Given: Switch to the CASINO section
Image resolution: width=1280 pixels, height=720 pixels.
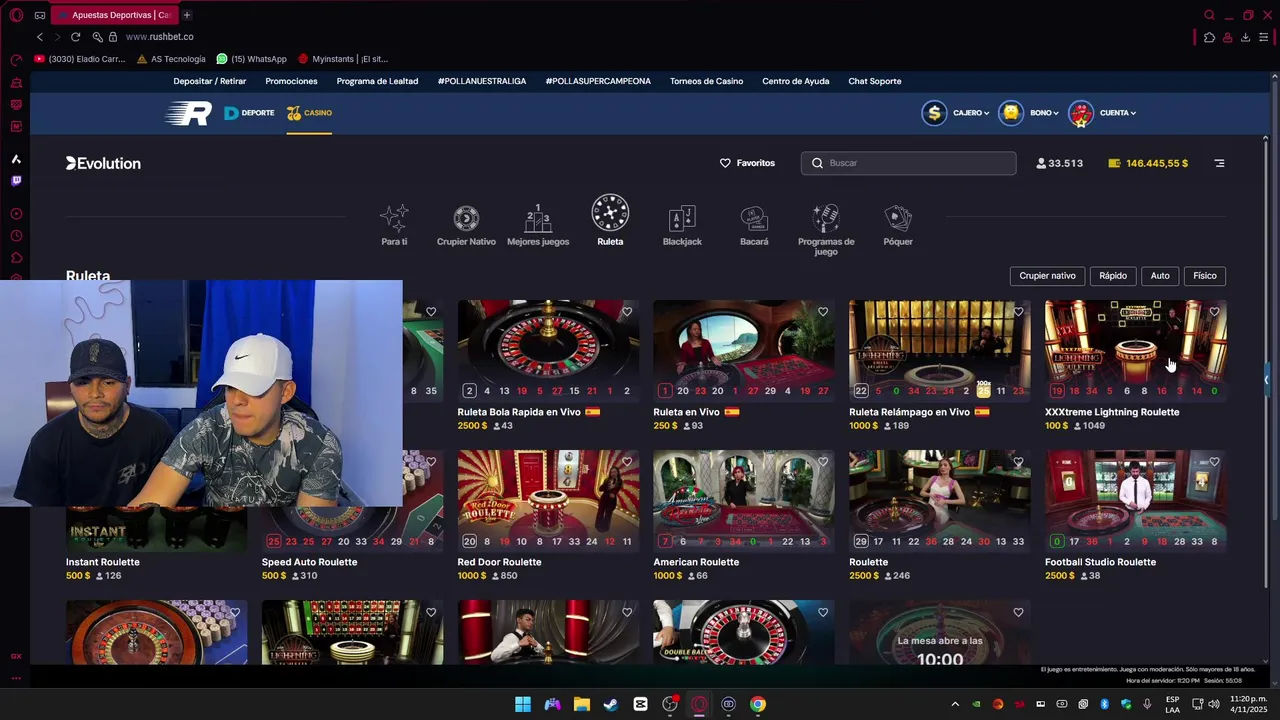Looking at the screenshot, I should [x=309, y=113].
